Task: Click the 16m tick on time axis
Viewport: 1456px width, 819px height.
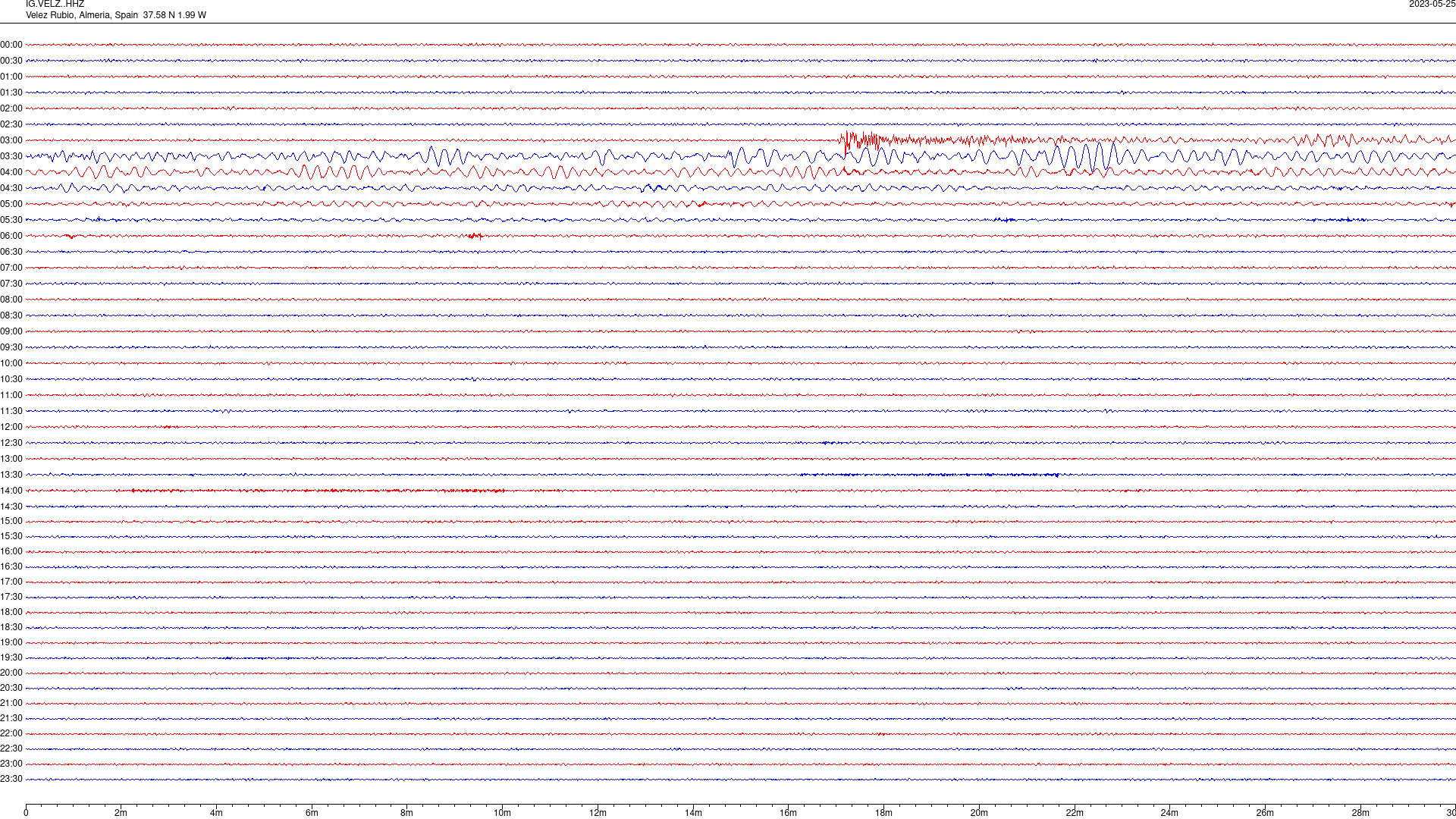Action: (789, 813)
